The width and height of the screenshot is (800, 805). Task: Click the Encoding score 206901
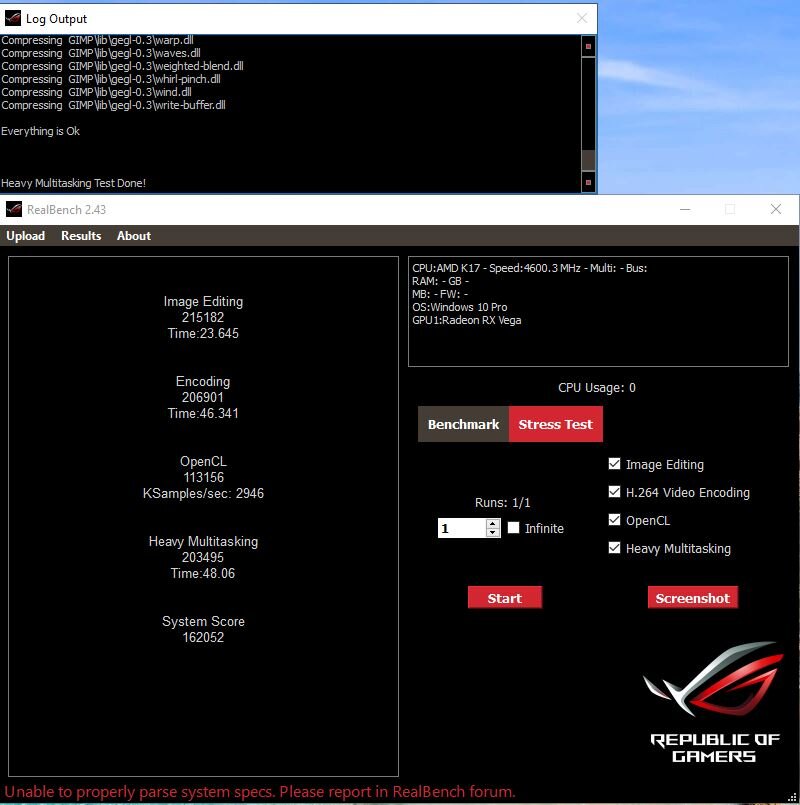(x=203, y=397)
